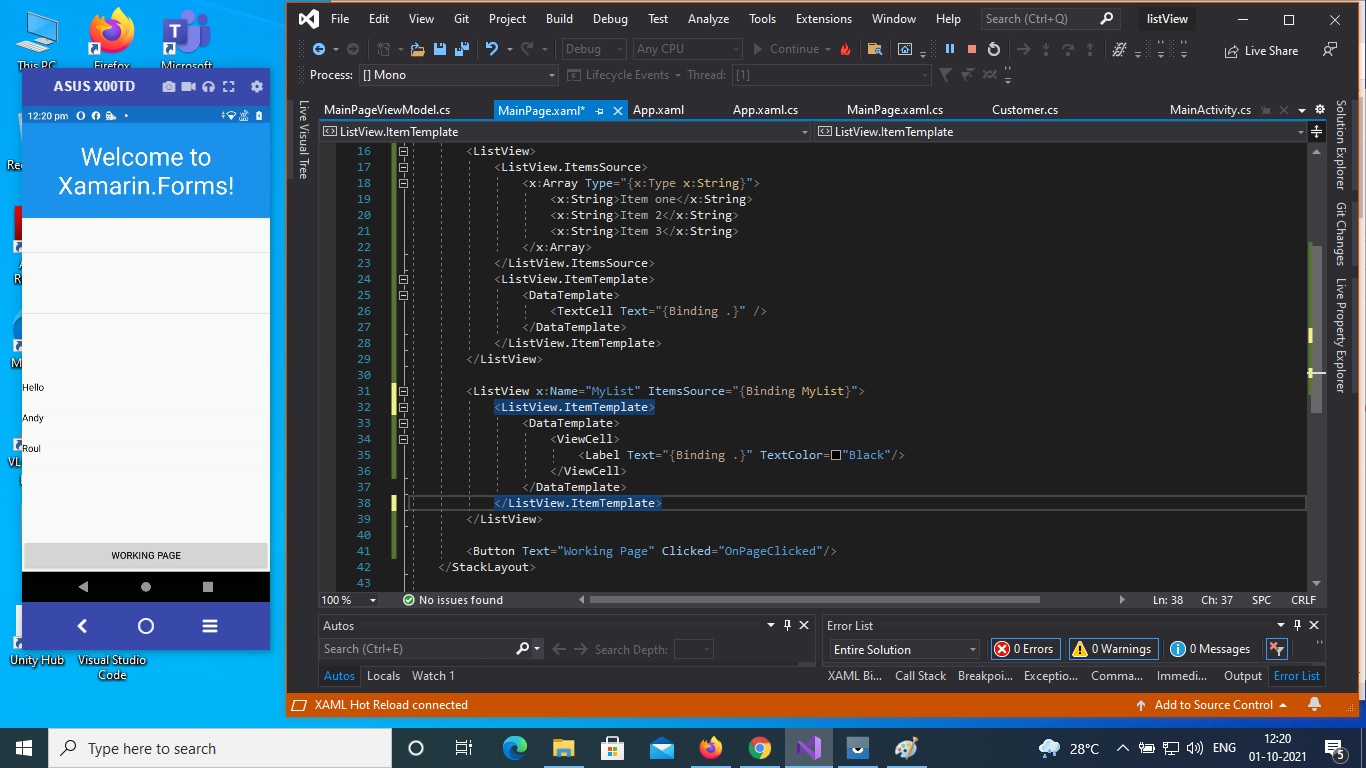Toggle the pin on the MainPage.xaml* tab
This screenshot has height=768, width=1366.
coord(600,111)
